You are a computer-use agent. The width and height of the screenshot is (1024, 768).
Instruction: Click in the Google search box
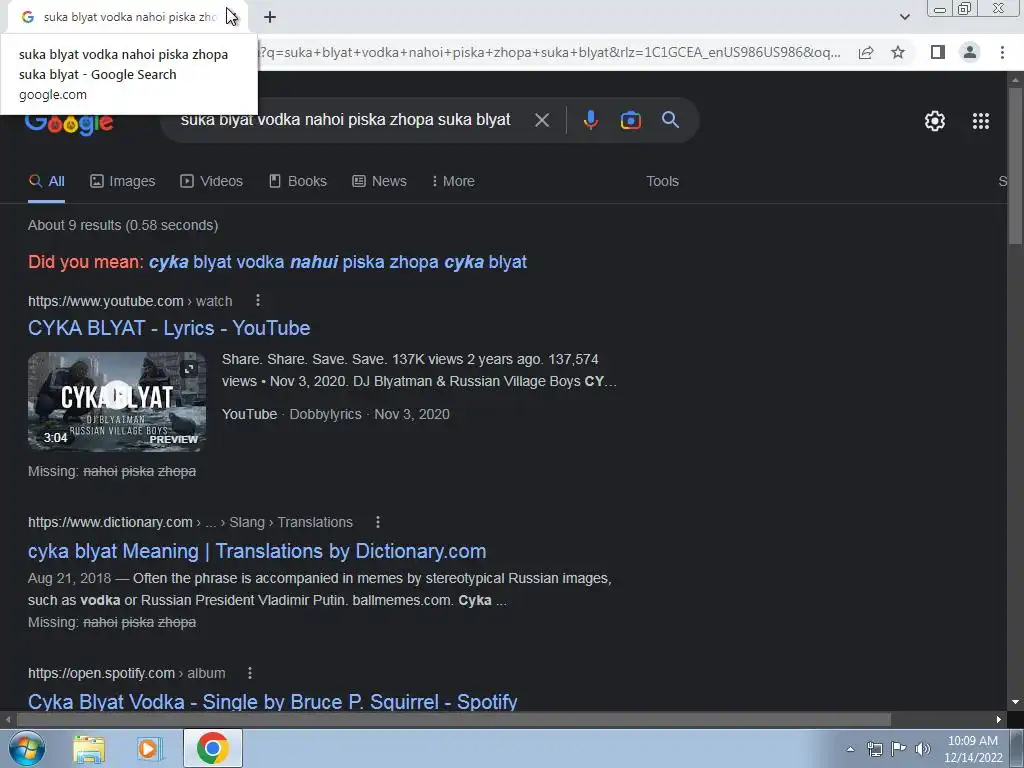346,120
